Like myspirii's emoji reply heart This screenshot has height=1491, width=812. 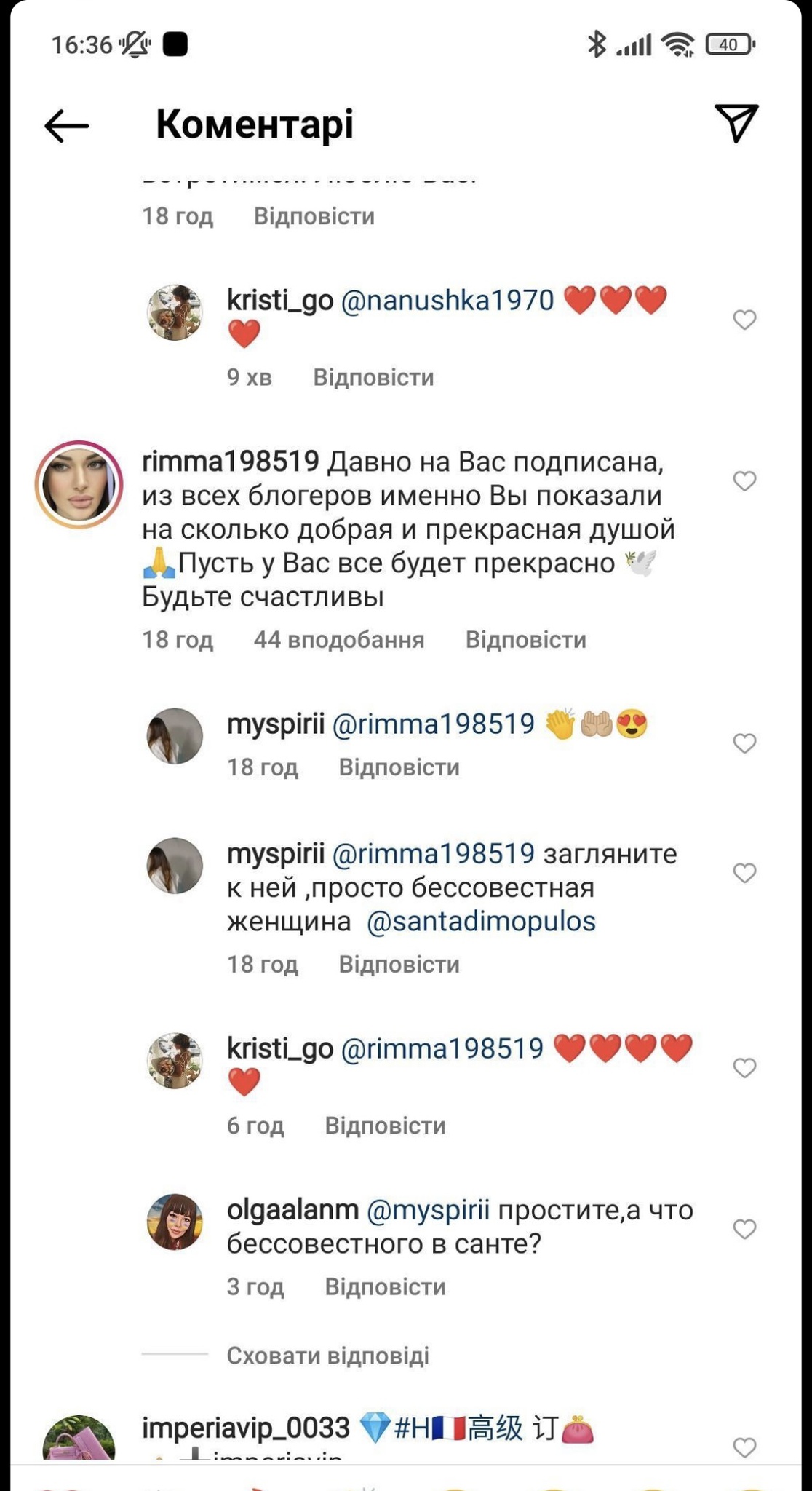pyautogui.click(x=744, y=743)
